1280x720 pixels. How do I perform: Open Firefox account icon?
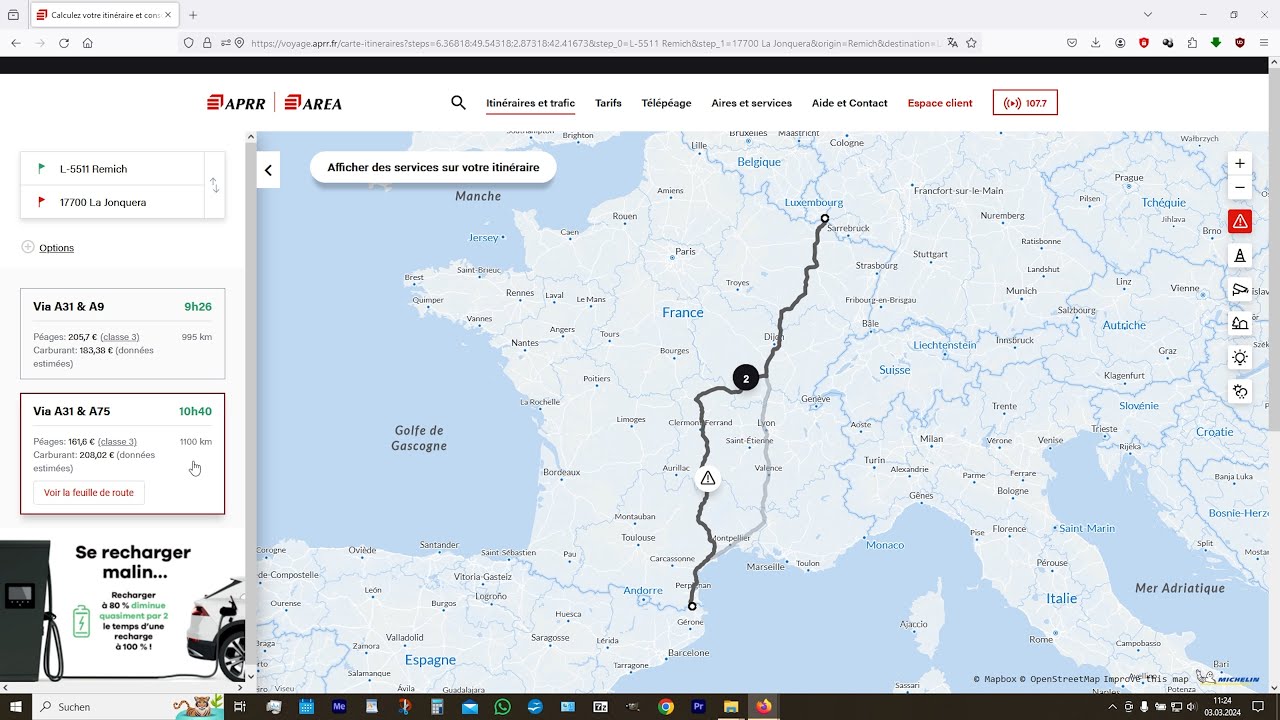pos(1120,43)
